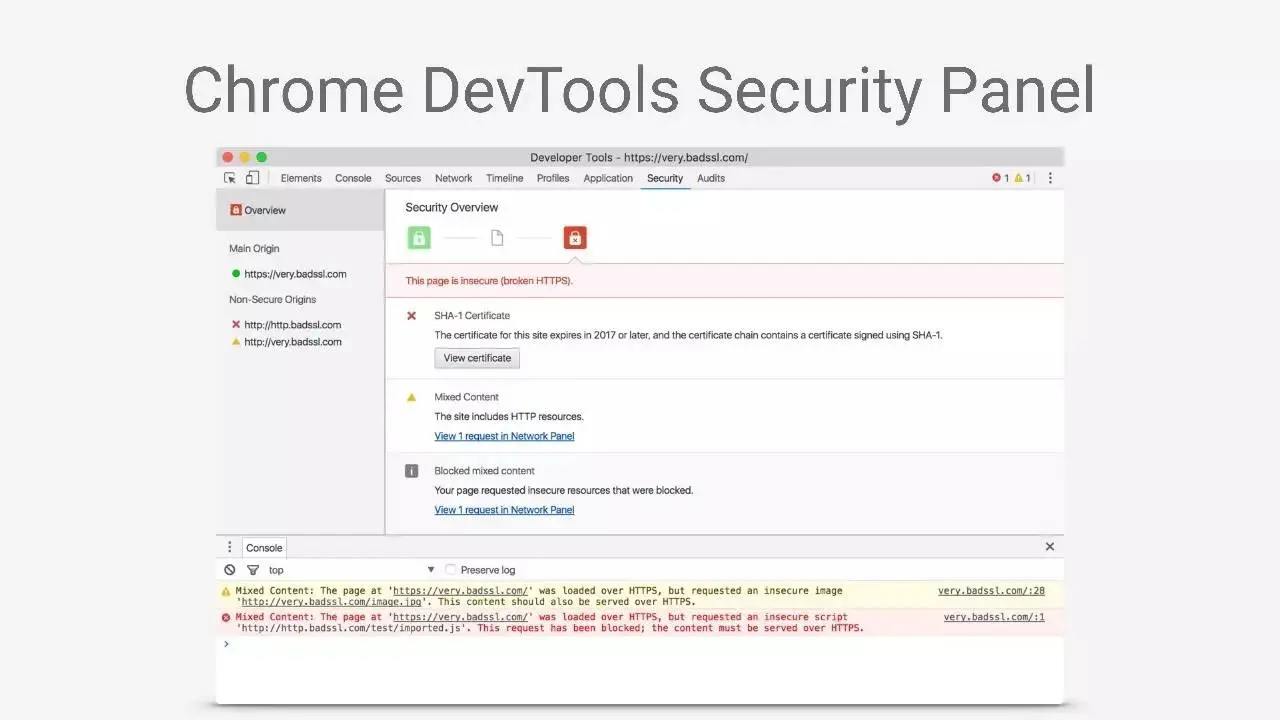Click 'The site includes HTTP resources.' text

click(x=508, y=417)
